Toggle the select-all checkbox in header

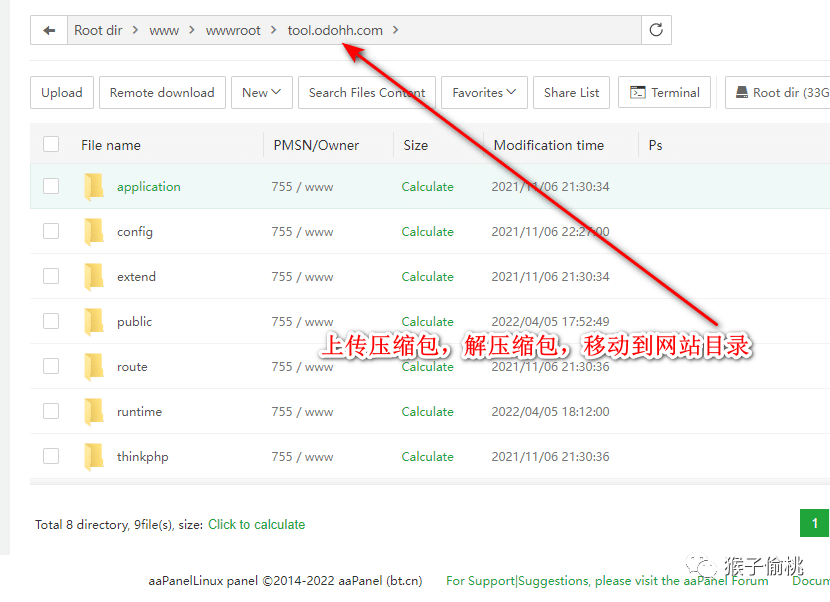[x=51, y=145]
